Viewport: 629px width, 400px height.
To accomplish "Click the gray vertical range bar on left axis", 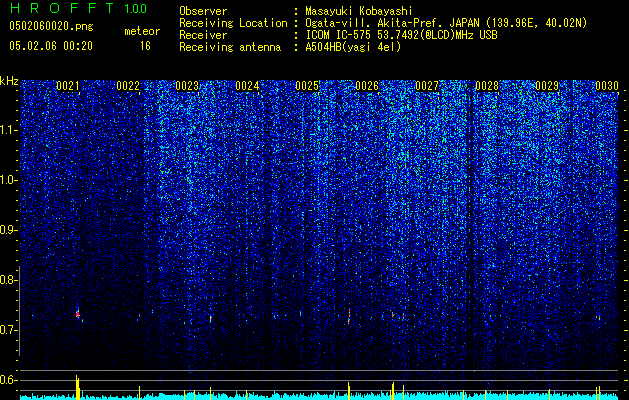I will click(19, 311).
